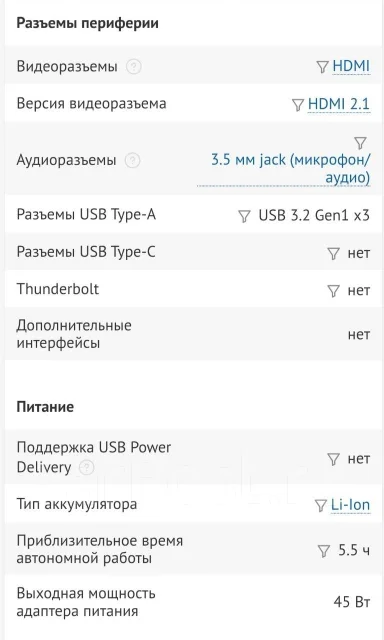This screenshot has height=640, width=384.
Task: Click the filter icon next to Li-Ion
Action: click(321, 506)
